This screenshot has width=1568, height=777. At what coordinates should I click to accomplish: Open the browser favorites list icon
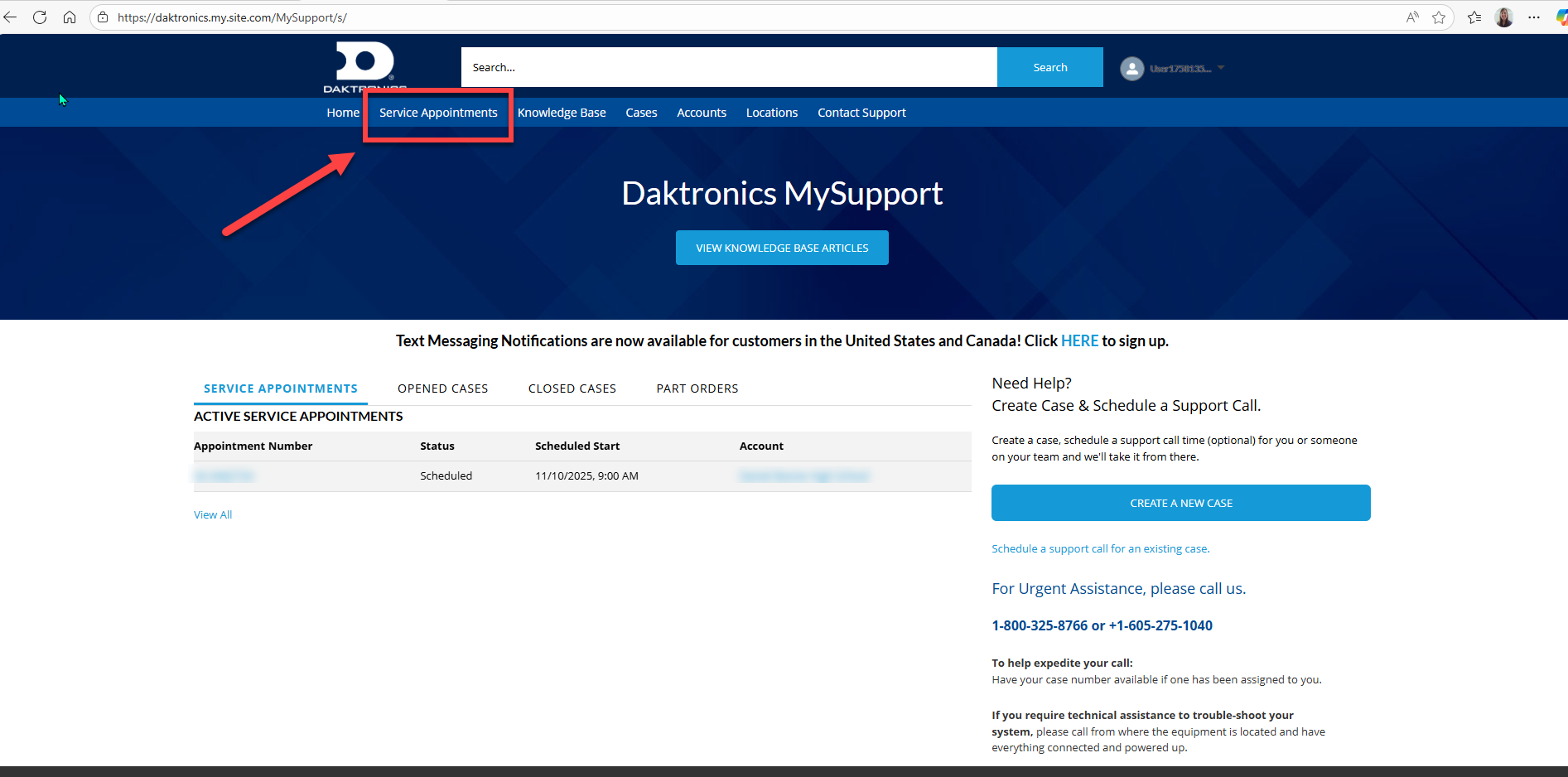pyautogui.click(x=1474, y=17)
